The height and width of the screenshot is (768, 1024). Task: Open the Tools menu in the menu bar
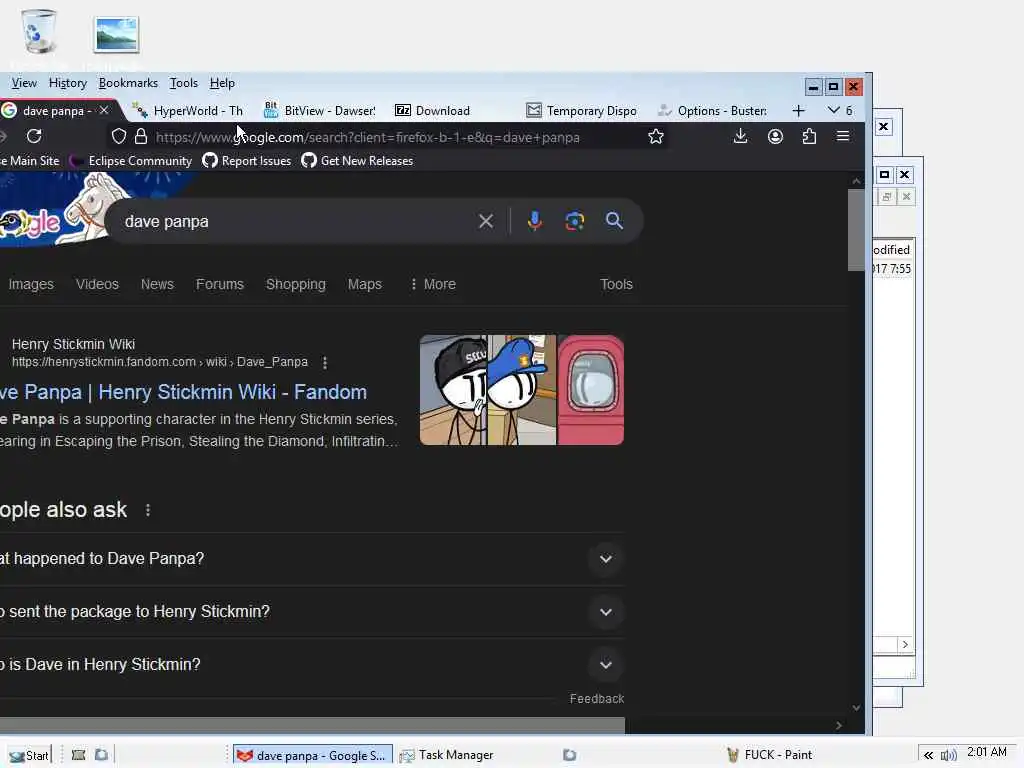184,83
